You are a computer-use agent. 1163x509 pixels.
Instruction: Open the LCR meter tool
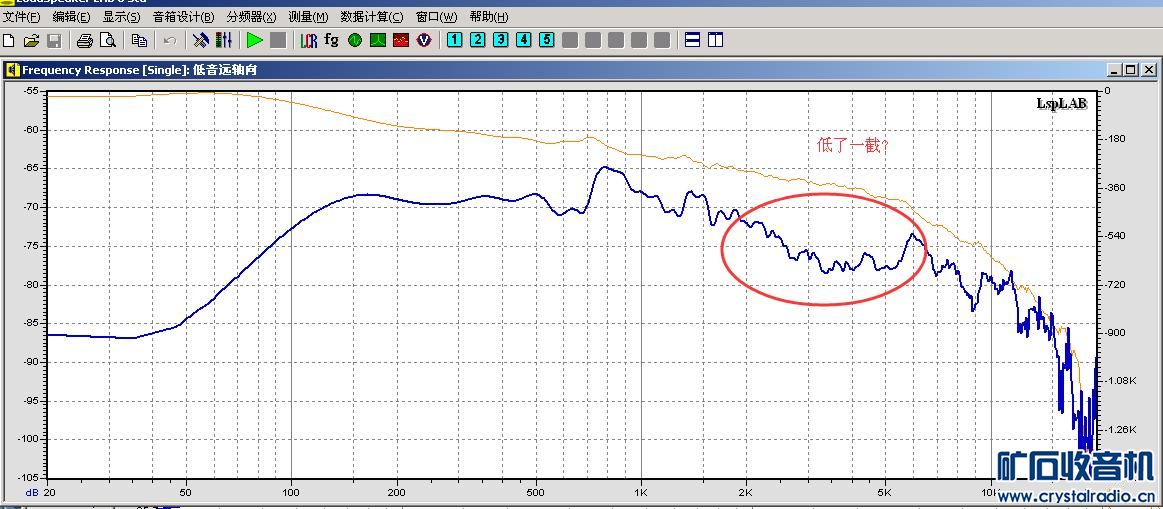tap(309, 40)
